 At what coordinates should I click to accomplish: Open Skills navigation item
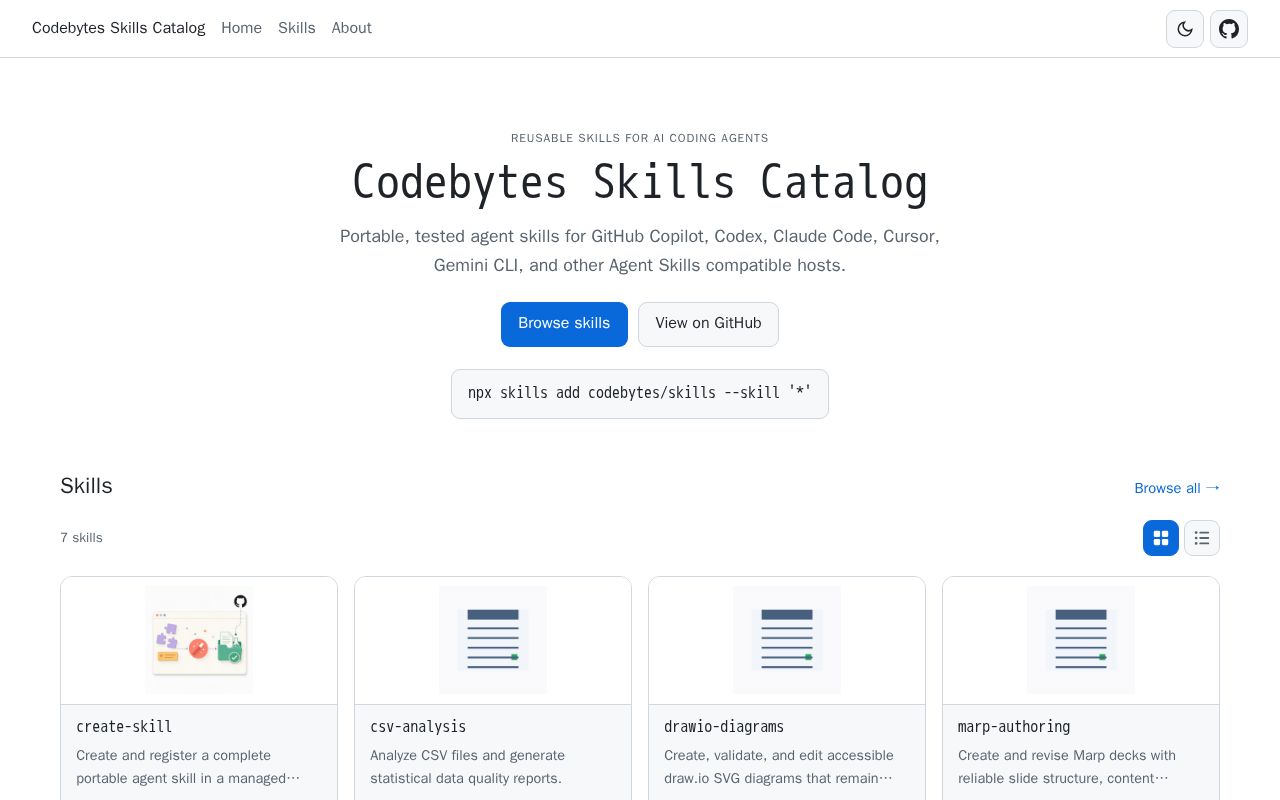297,28
